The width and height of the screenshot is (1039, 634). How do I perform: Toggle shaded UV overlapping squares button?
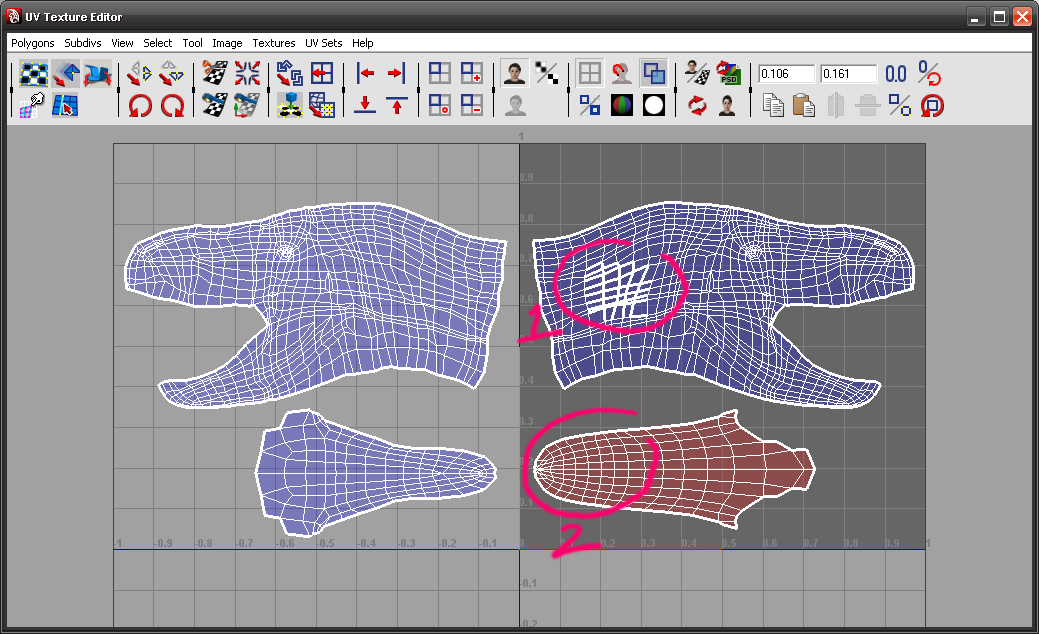(654, 73)
